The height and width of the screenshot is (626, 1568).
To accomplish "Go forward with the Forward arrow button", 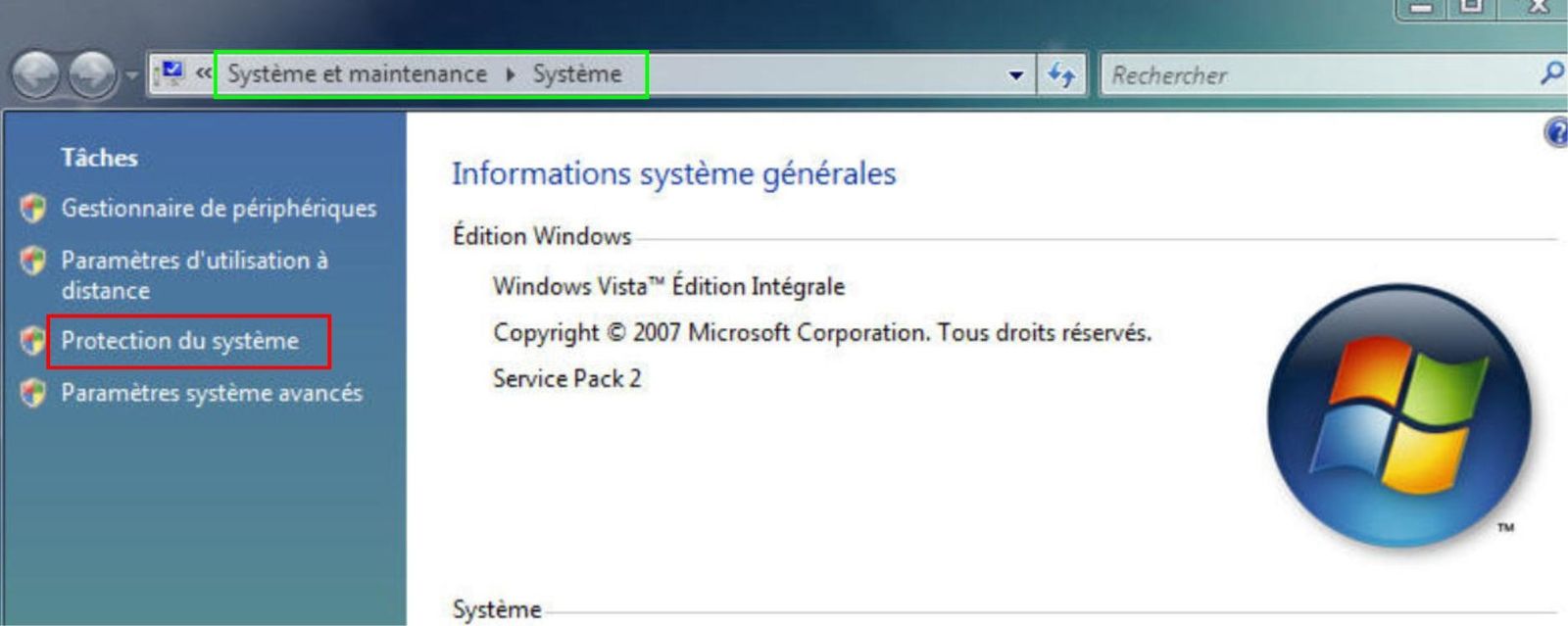I will pos(93,74).
